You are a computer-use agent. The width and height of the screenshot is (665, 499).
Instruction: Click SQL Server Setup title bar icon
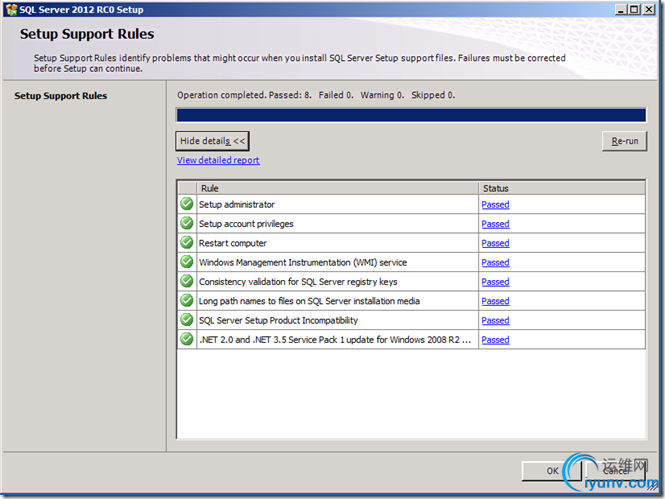pos(11,9)
